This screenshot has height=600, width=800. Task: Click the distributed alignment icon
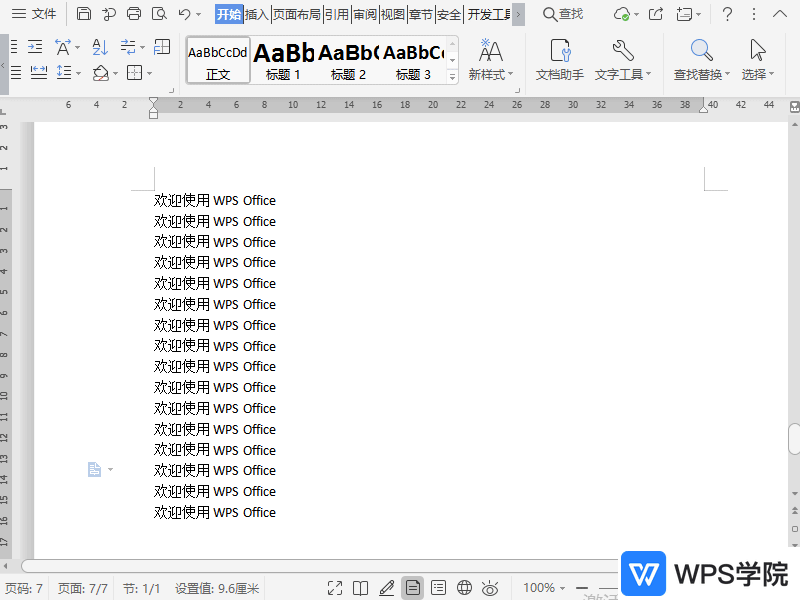click(39, 72)
